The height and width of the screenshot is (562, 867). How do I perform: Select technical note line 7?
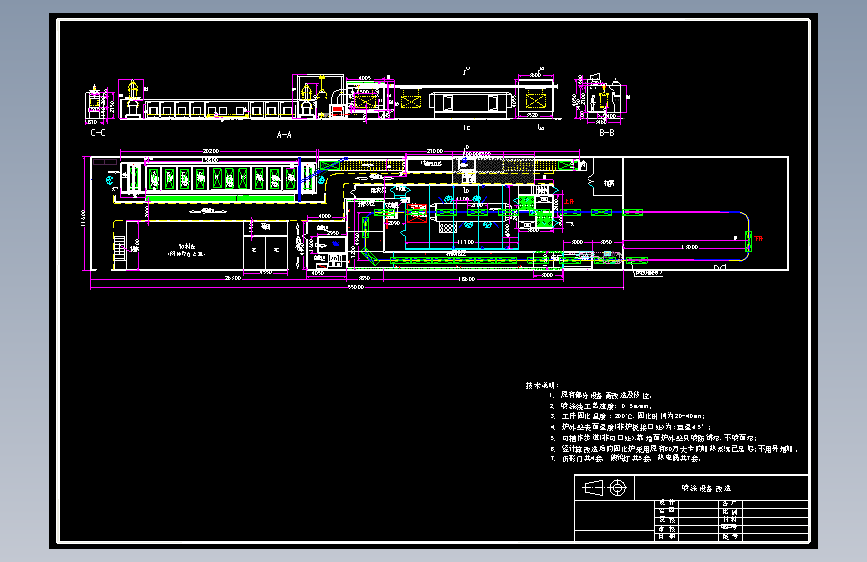tap(625, 458)
